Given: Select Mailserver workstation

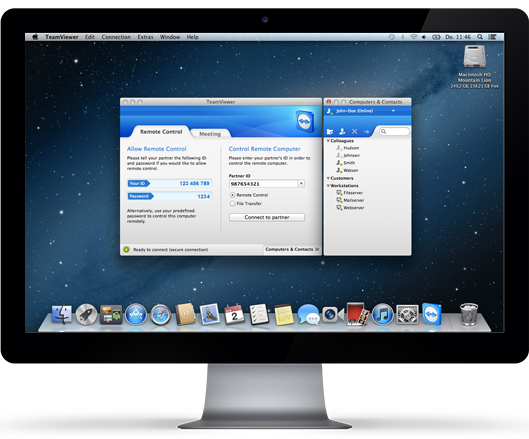Looking at the screenshot, I should point(350,200).
